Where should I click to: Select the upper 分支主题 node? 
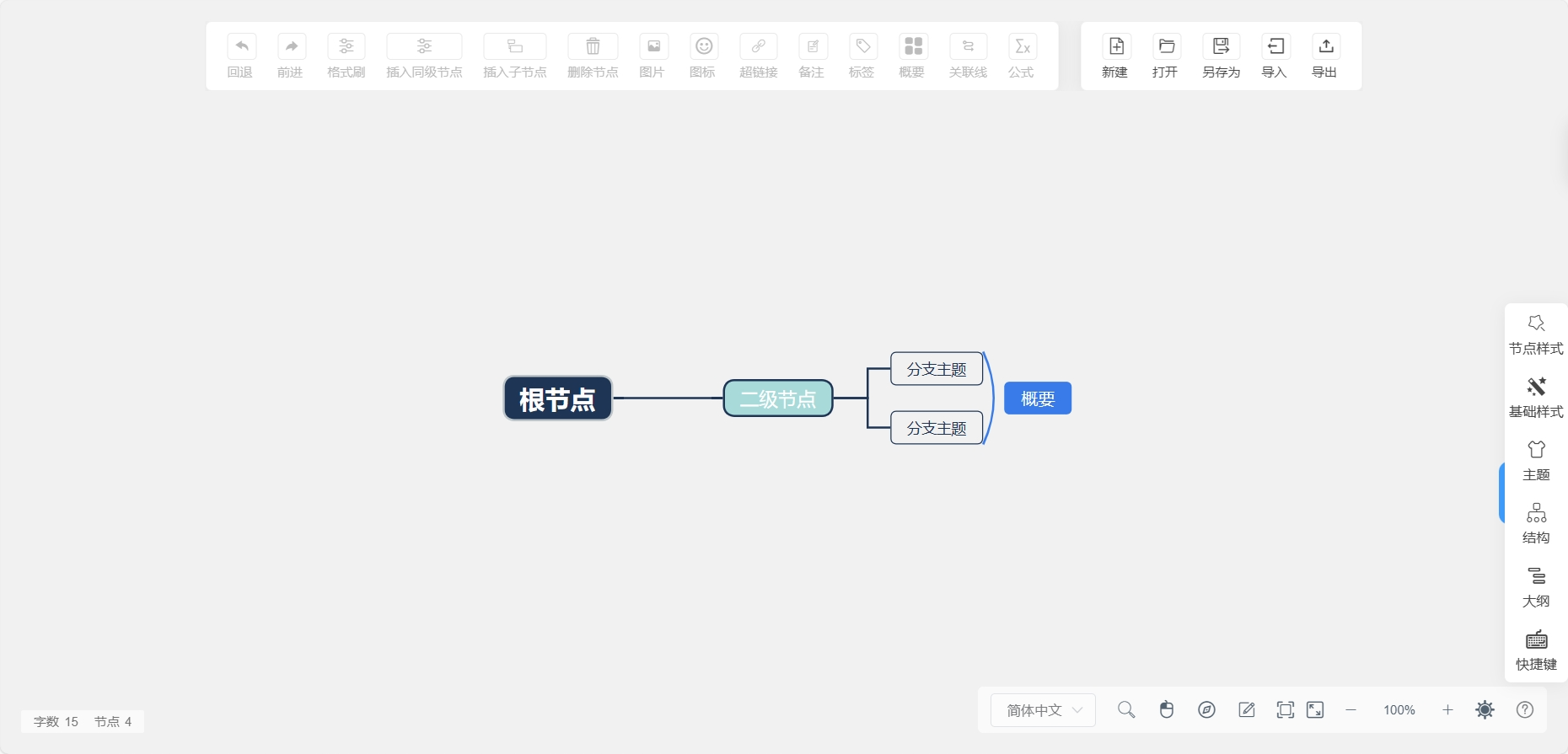pos(937,369)
